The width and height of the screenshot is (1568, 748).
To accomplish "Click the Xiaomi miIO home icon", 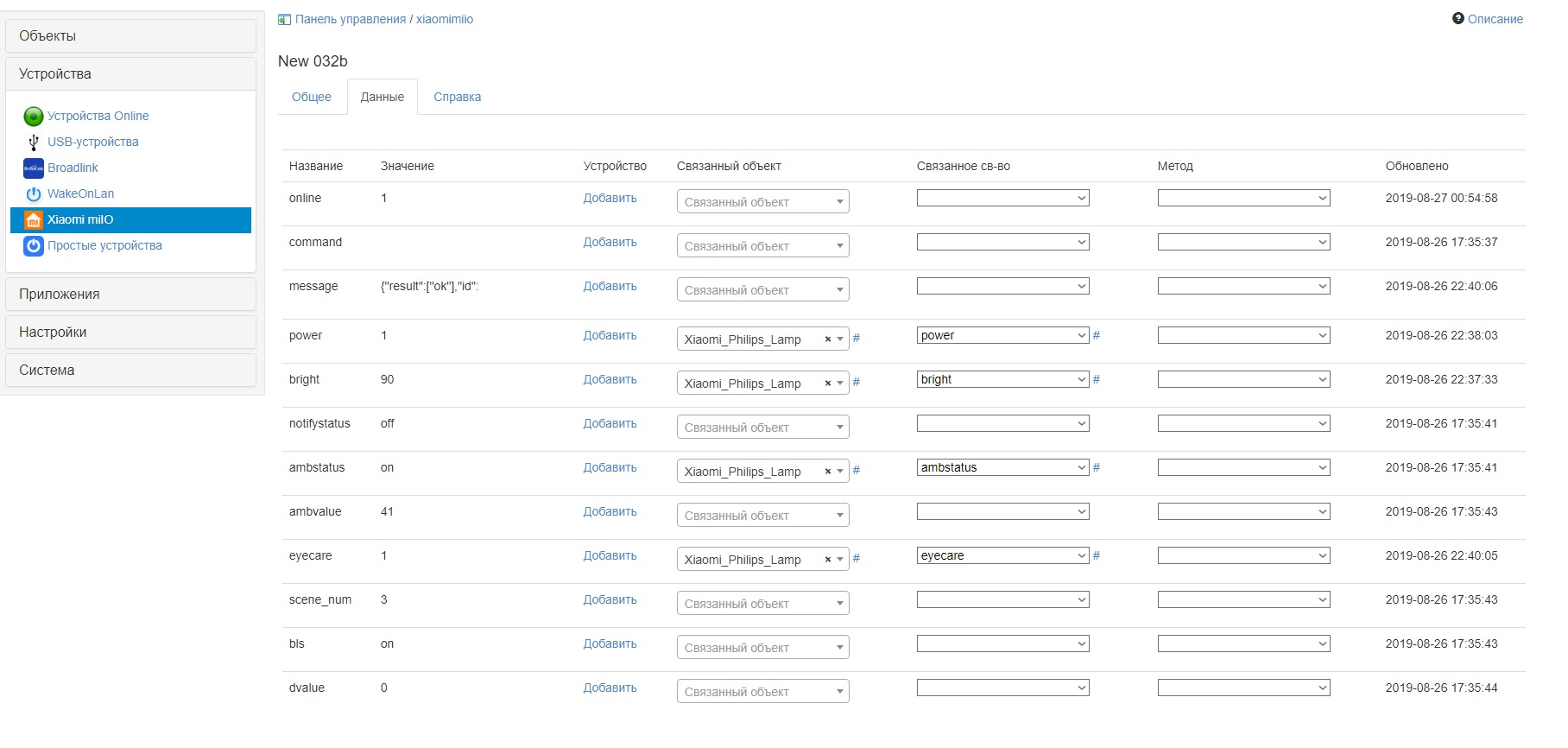I will [x=34, y=220].
